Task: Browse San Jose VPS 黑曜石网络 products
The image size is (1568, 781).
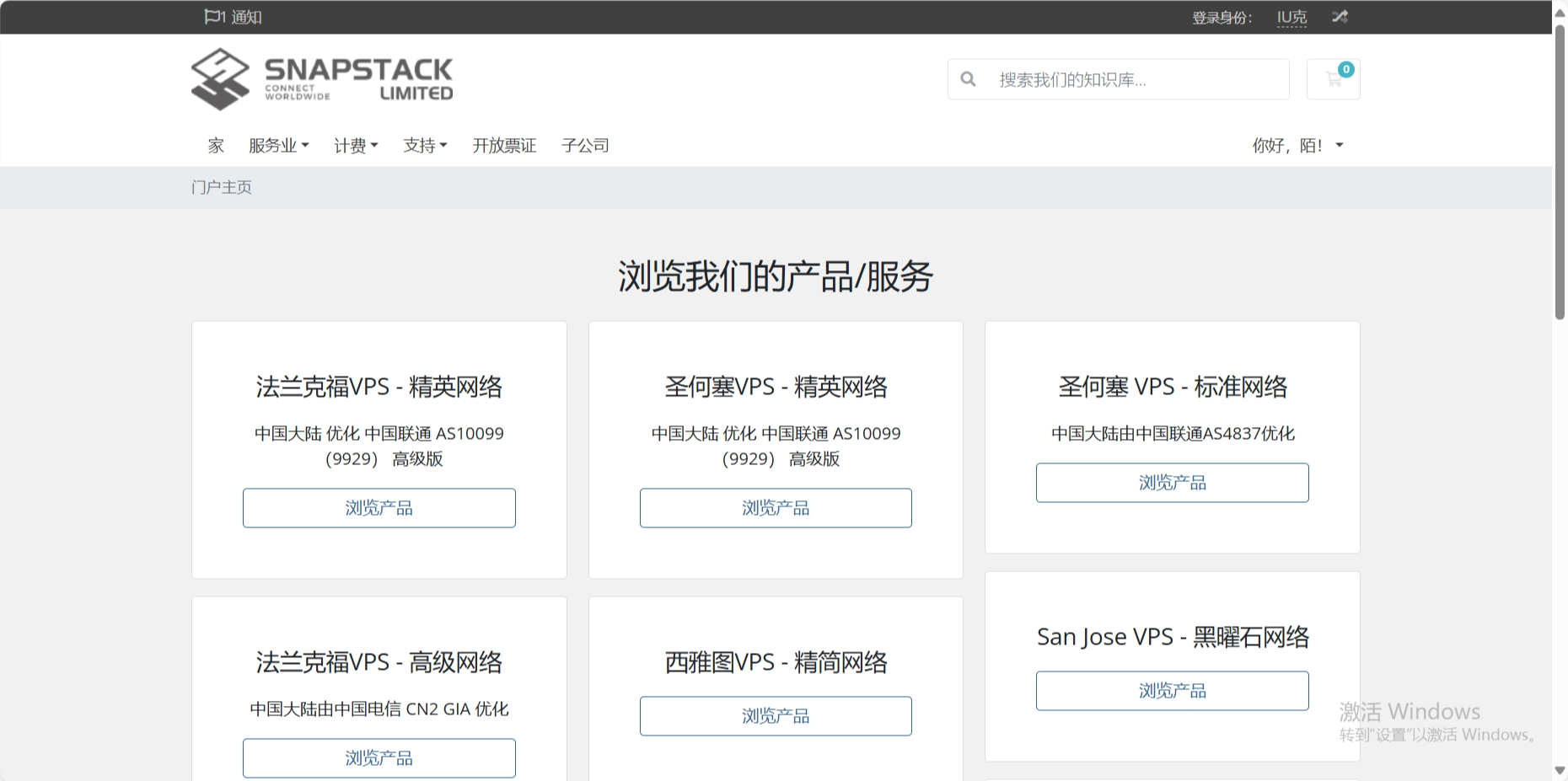Action: [x=1171, y=690]
